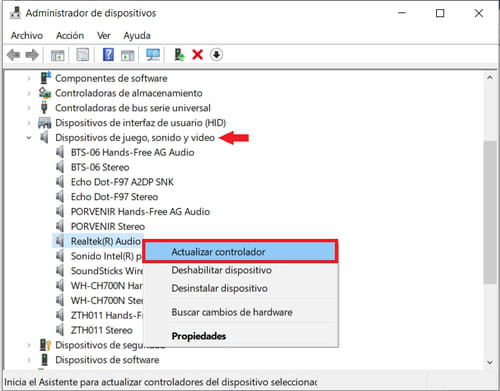Click speaker icon of Echo Dot-F97 Stereo

[60, 197]
